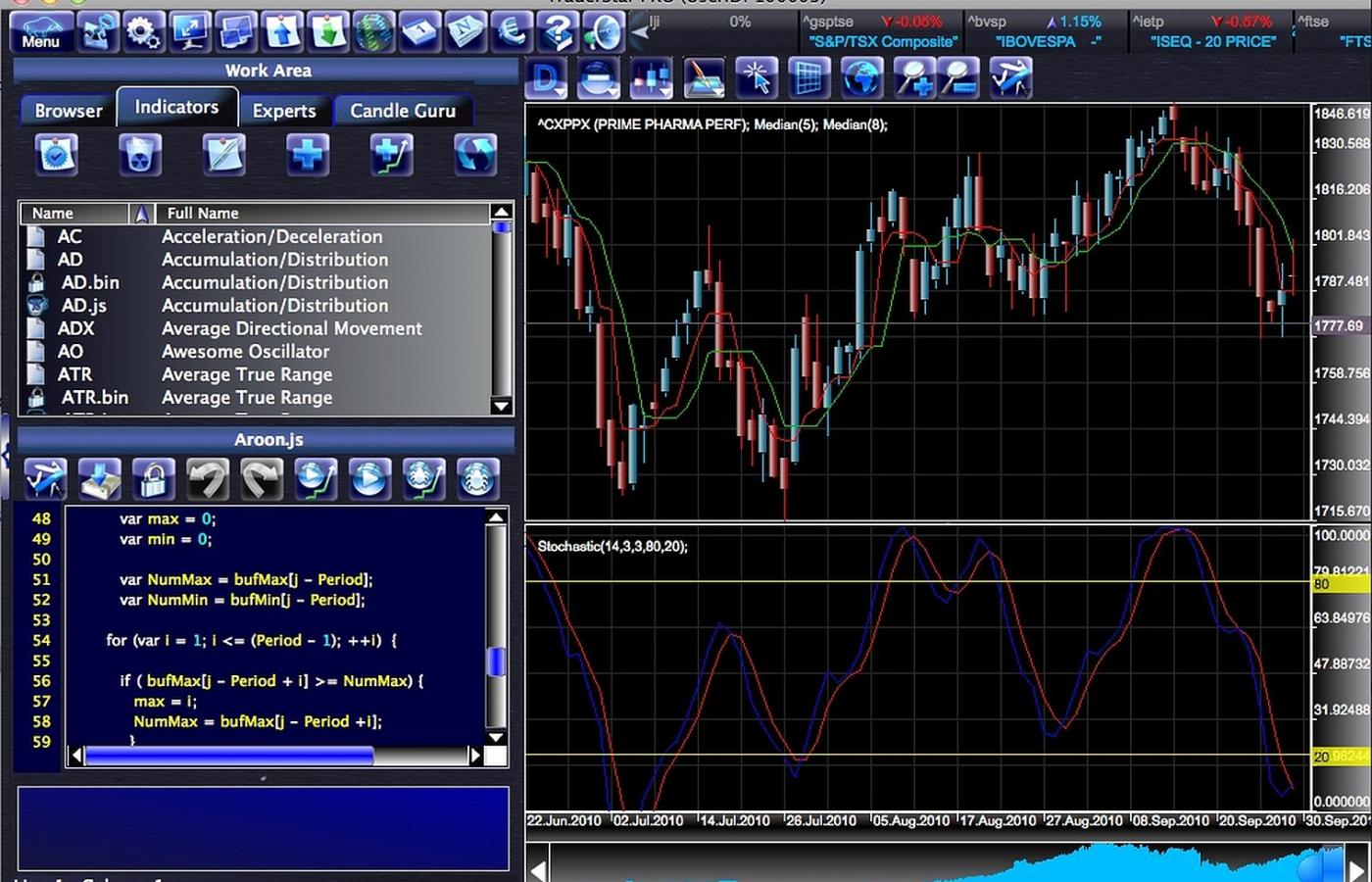The image size is (1372, 882).
Task: Open the candlestick chart type dropdown
Action: click(651, 78)
